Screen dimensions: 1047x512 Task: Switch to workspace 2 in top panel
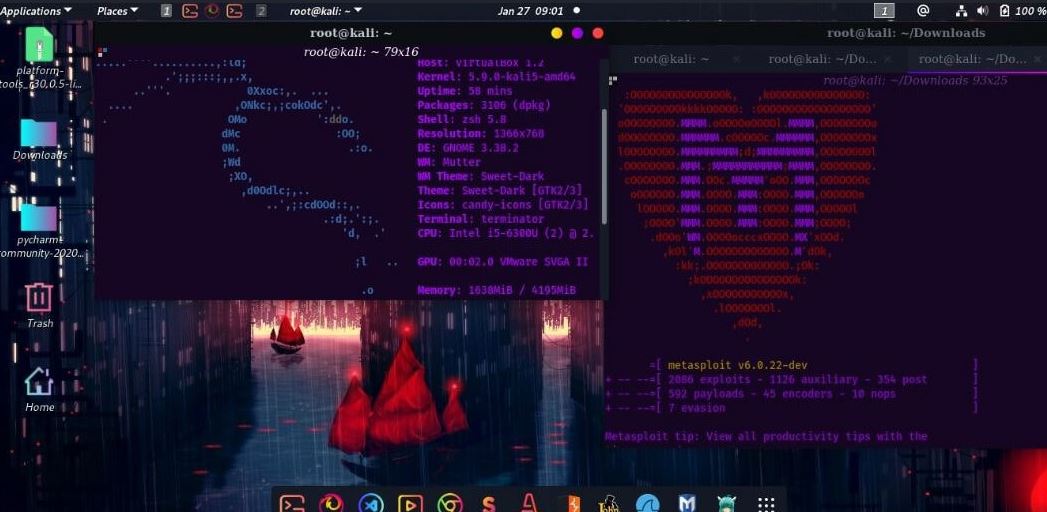pyautogui.click(x=262, y=11)
